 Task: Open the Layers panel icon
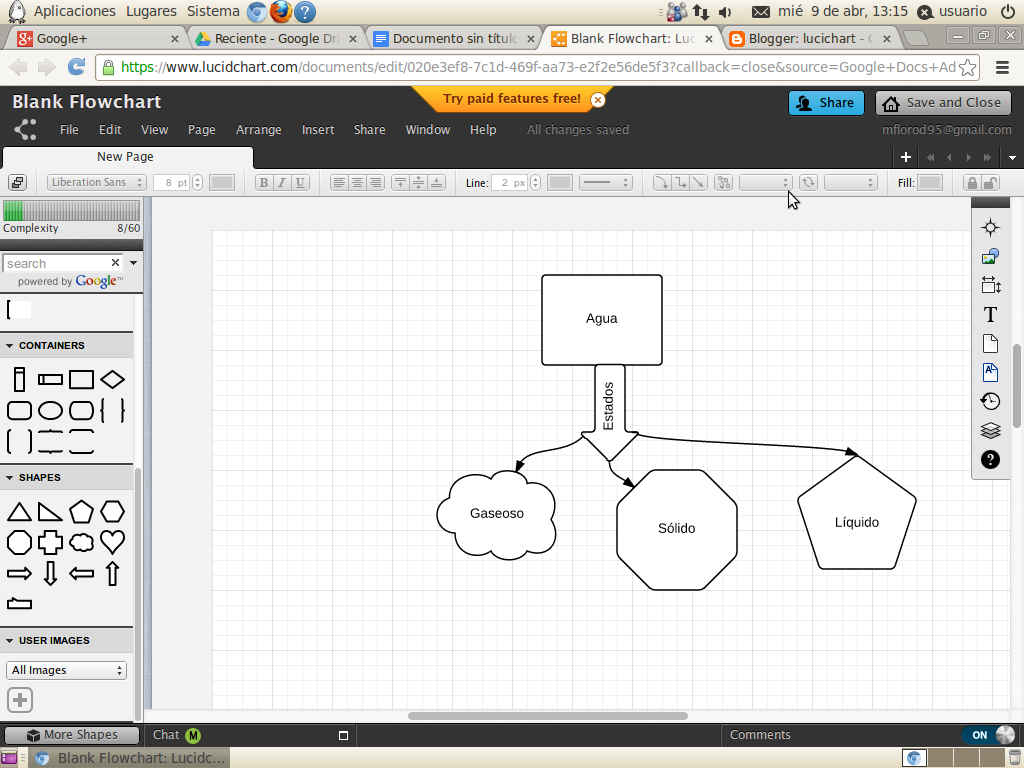(990, 430)
